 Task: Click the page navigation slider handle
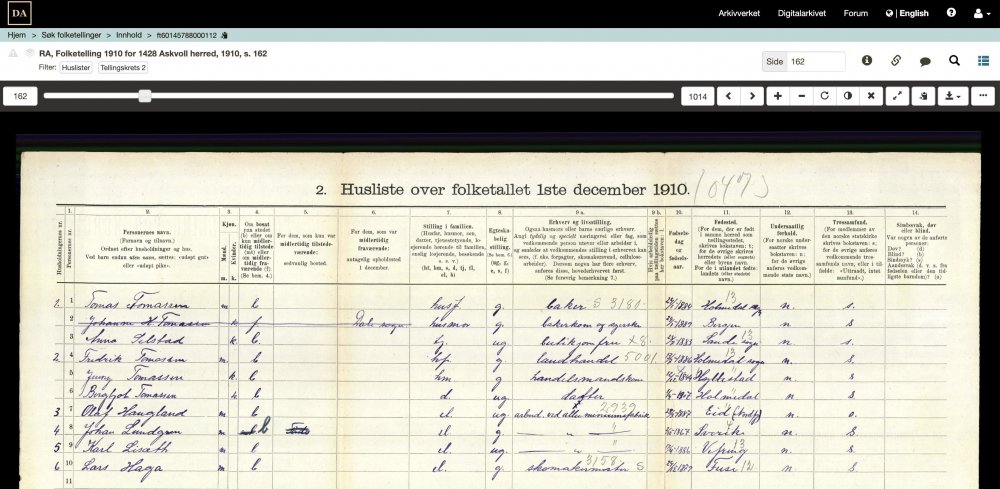tap(145, 96)
